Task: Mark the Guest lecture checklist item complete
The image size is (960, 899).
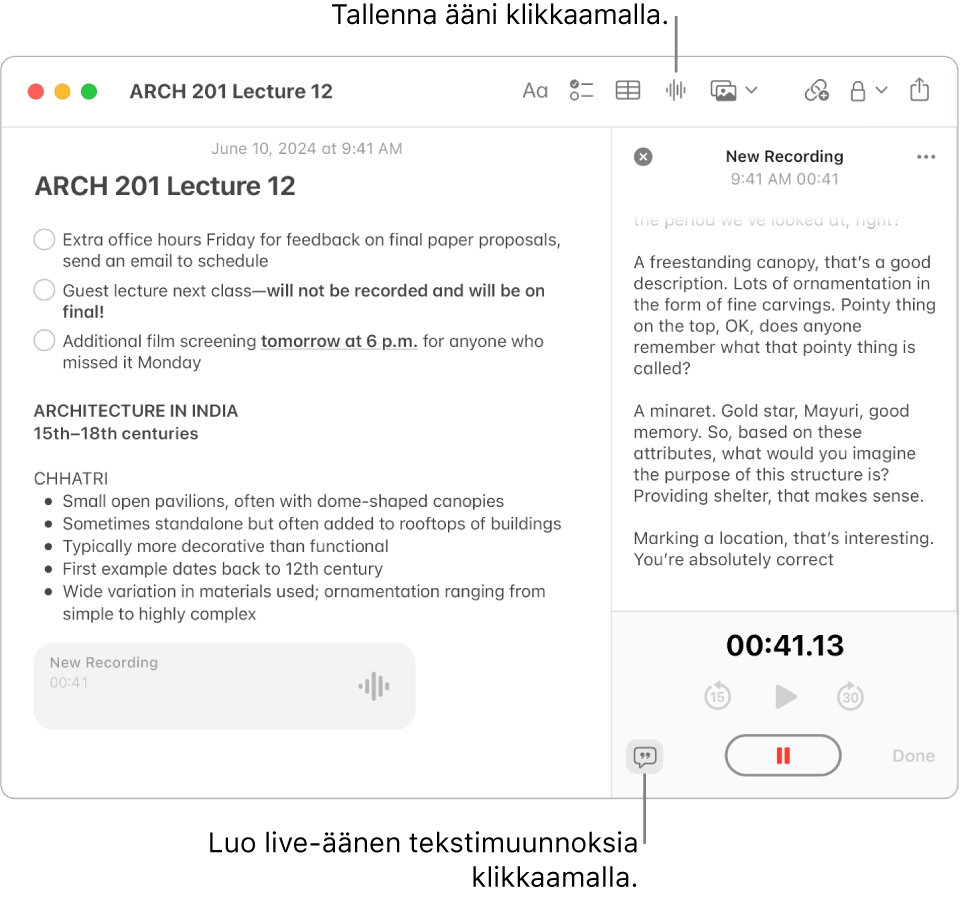Action: click(43, 290)
